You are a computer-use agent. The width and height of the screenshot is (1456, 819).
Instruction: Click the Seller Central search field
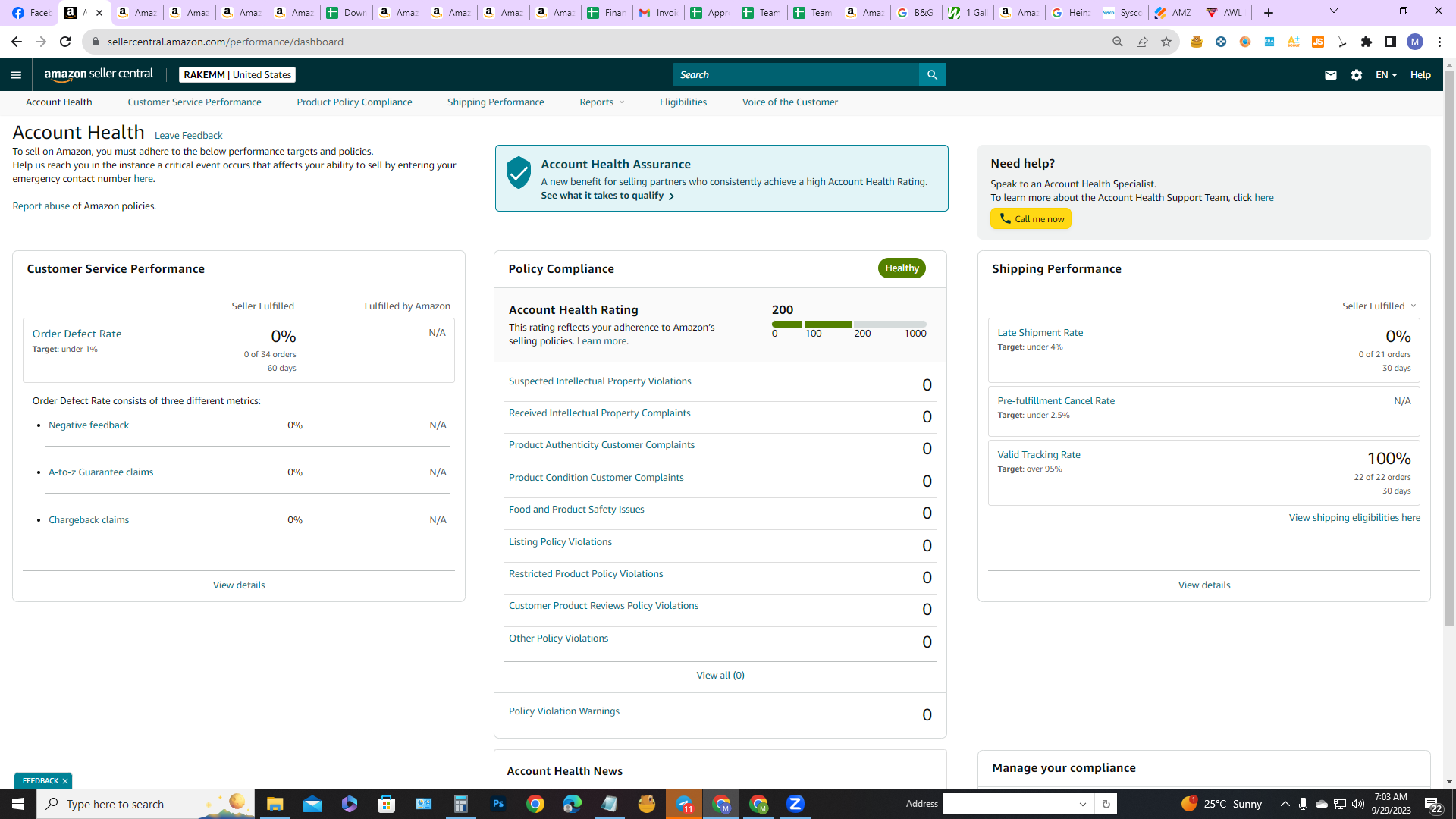[x=795, y=74]
